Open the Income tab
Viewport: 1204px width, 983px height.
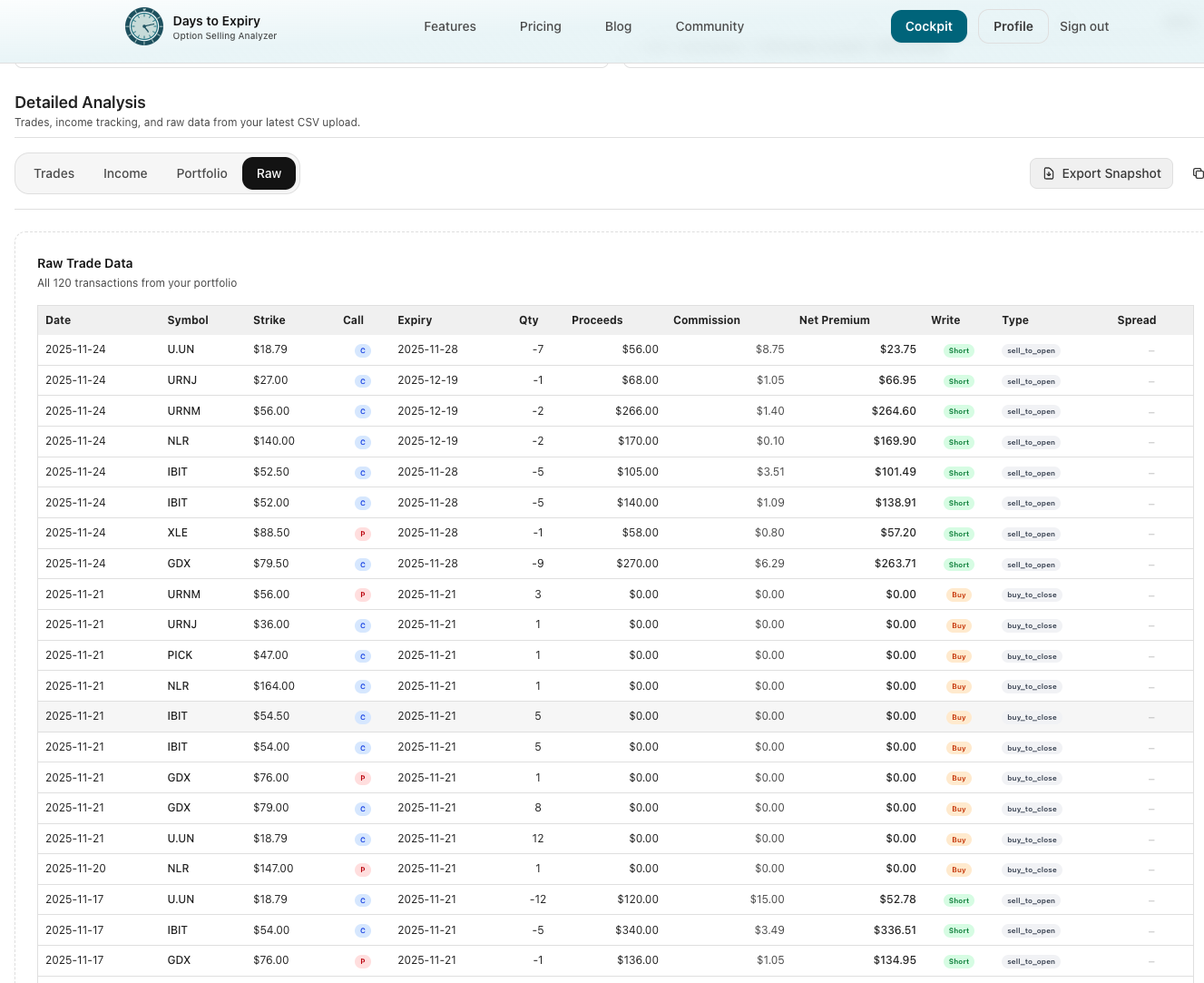click(125, 173)
